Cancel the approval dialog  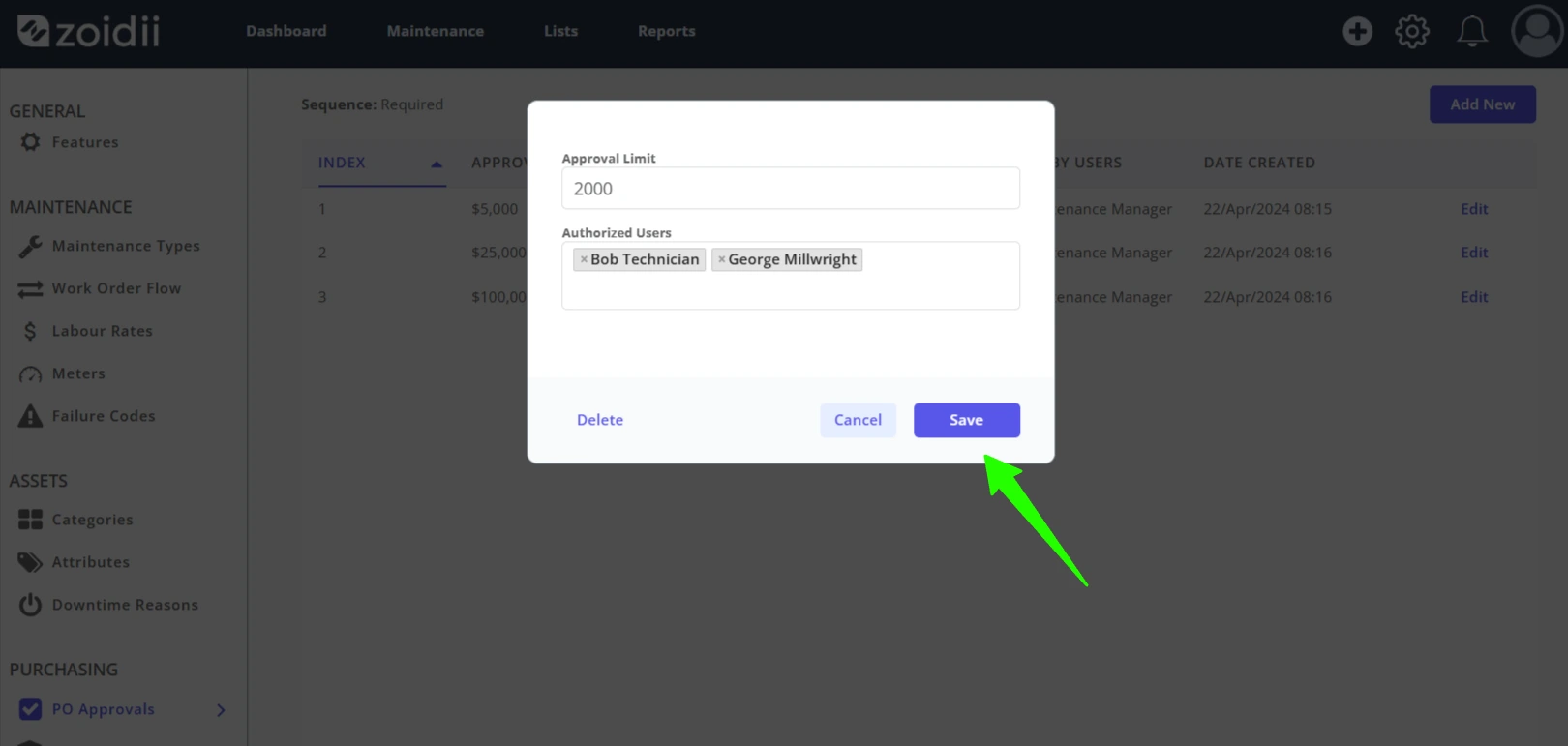tap(858, 420)
